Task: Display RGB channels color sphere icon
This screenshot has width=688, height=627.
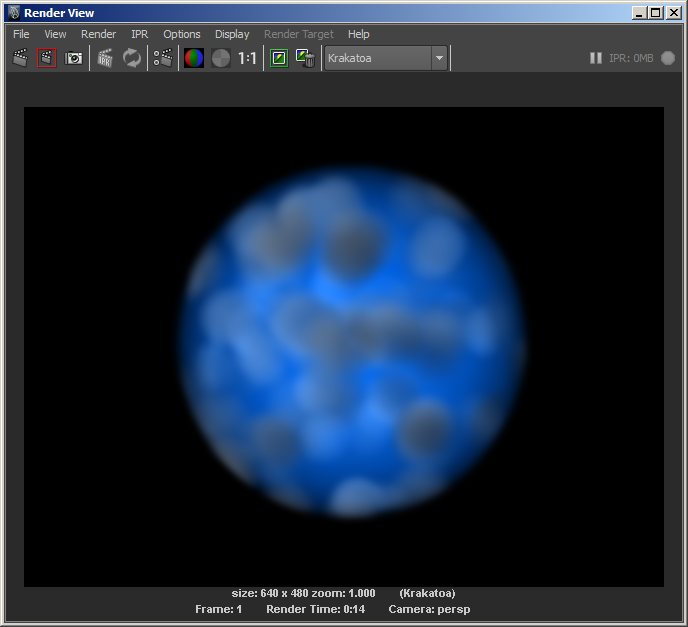Action: pyautogui.click(x=194, y=58)
